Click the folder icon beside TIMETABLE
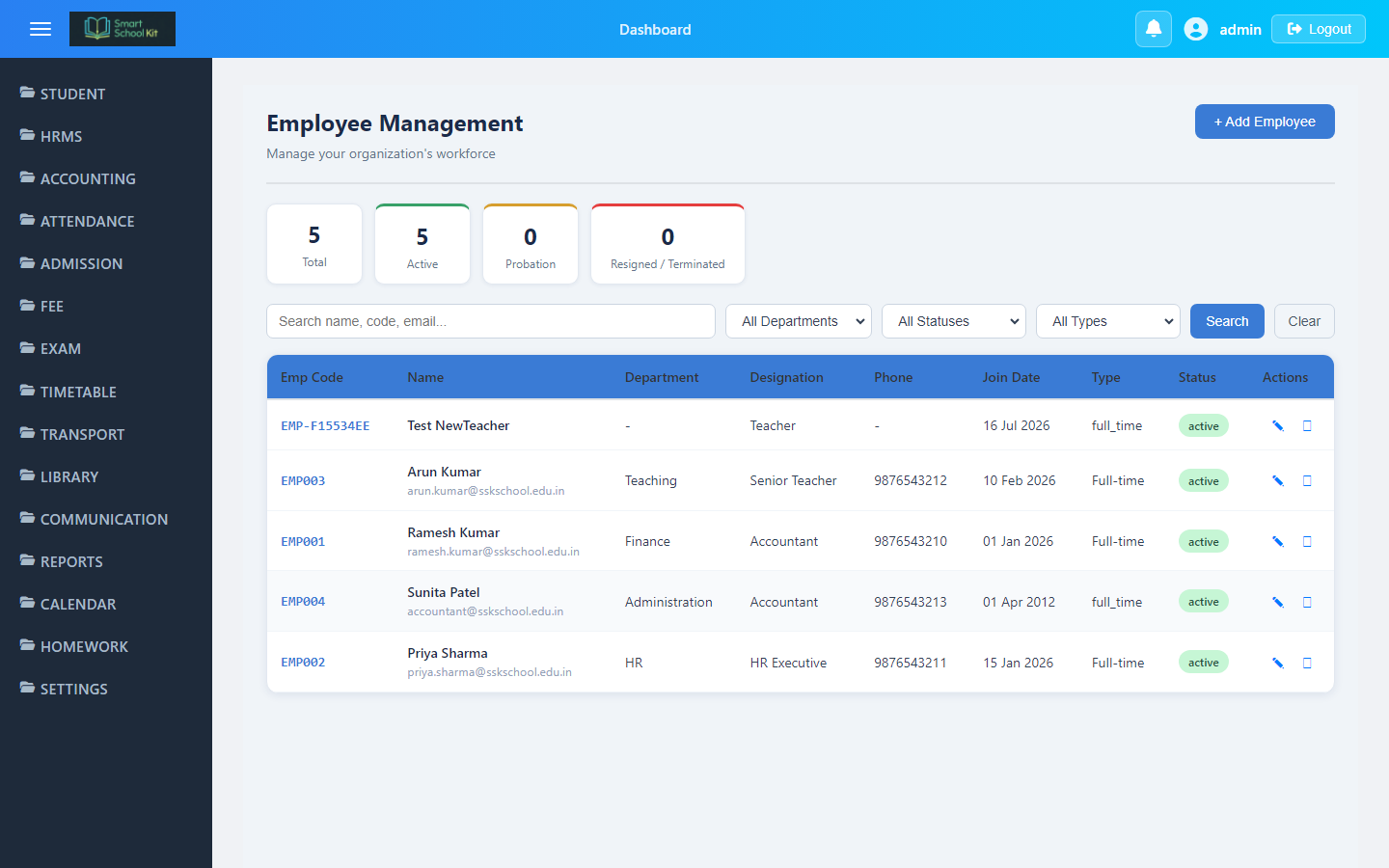This screenshot has height=868, width=1389. (28, 391)
